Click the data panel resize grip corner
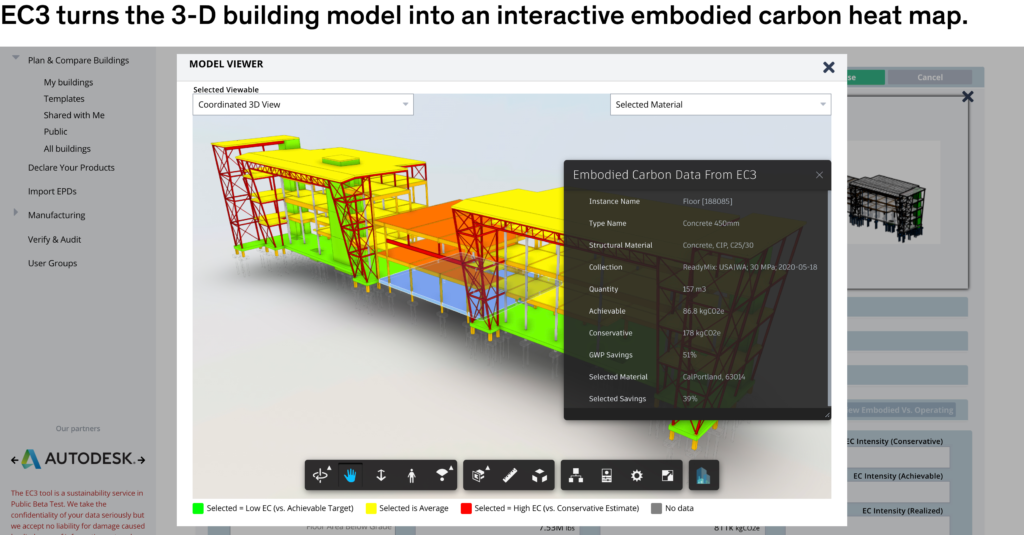The height and width of the screenshot is (535, 1024). (826, 414)
